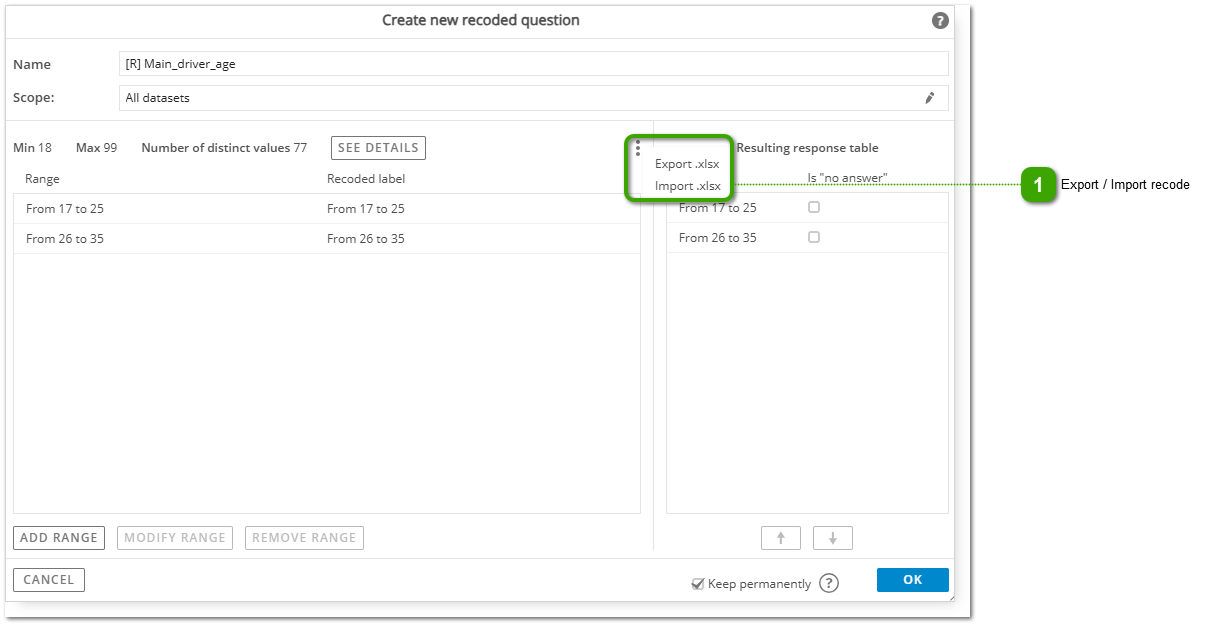
Task: Click the Scope field showing All datasets
Action: (x=533, y=98)
